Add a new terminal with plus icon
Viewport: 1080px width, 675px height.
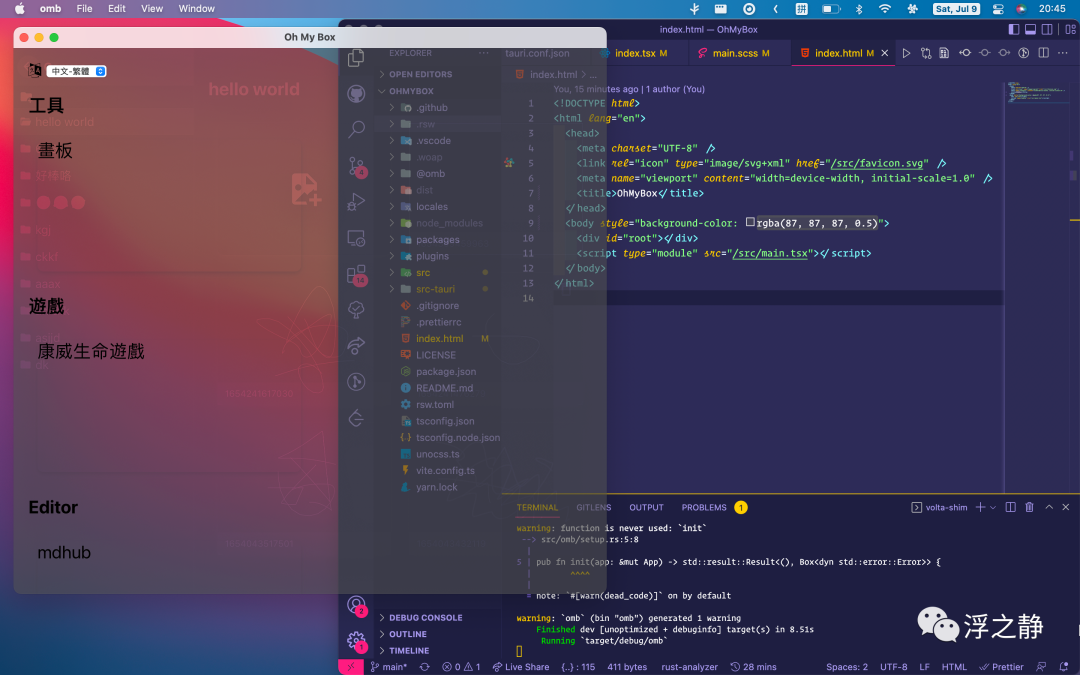click(x=980, y=507)
